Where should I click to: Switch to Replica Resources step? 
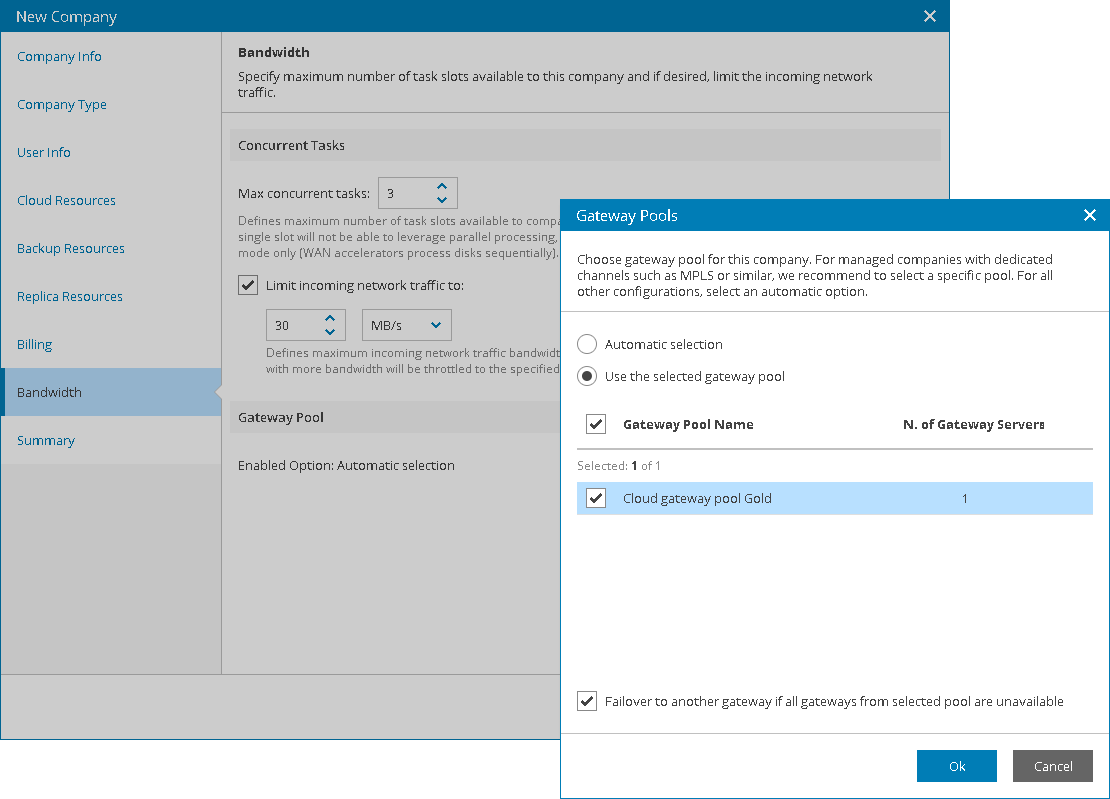(70, 297)
